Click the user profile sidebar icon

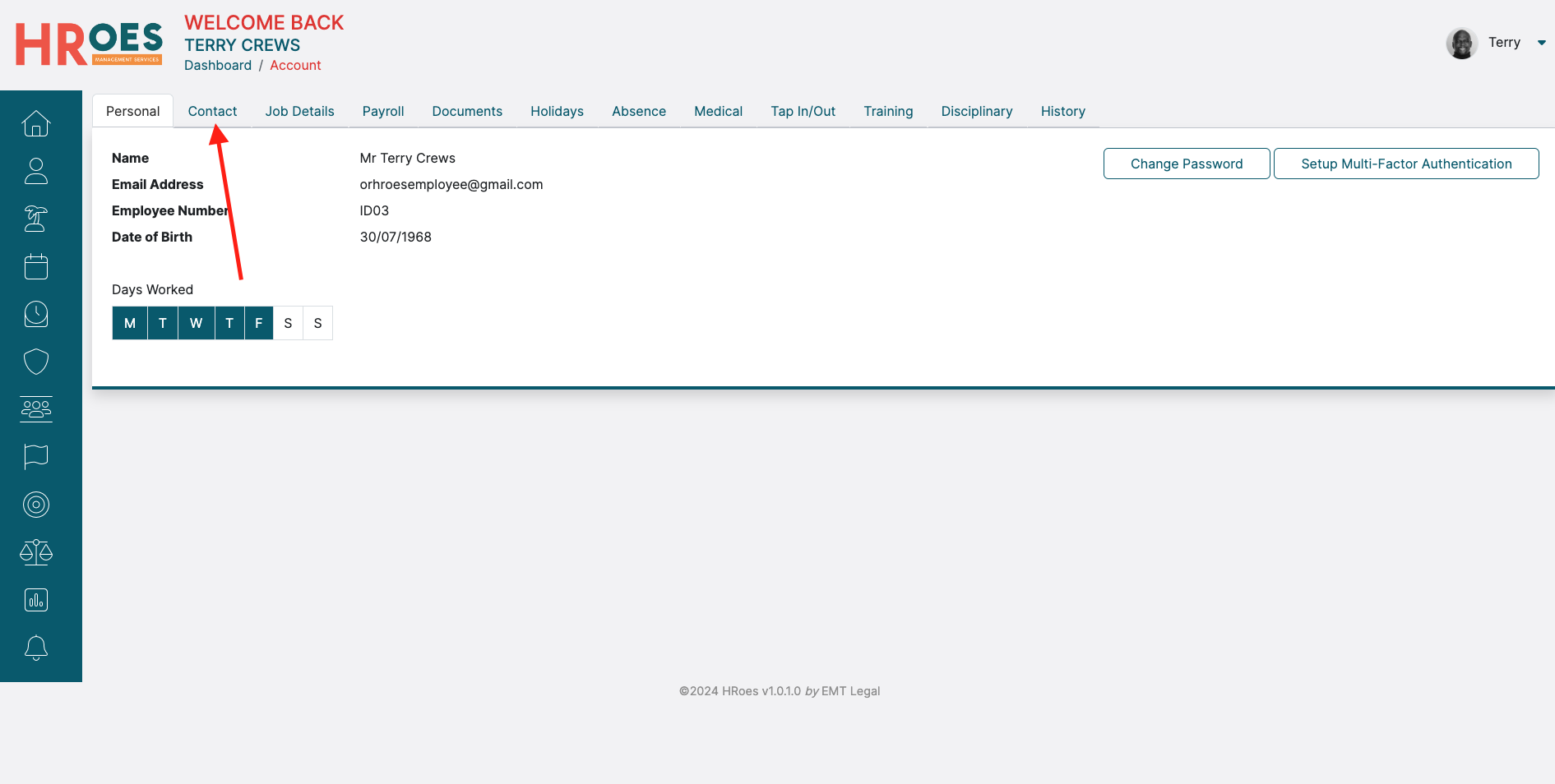[36, 171]
